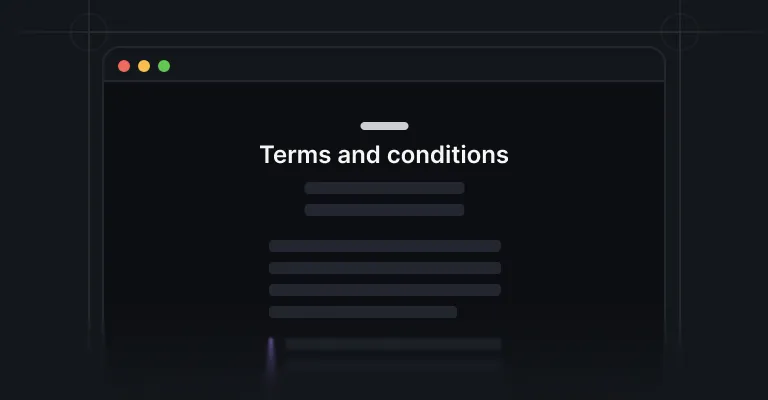768x400 pixels.
Task: Click the yellow minimize dot
Action: 144,66
